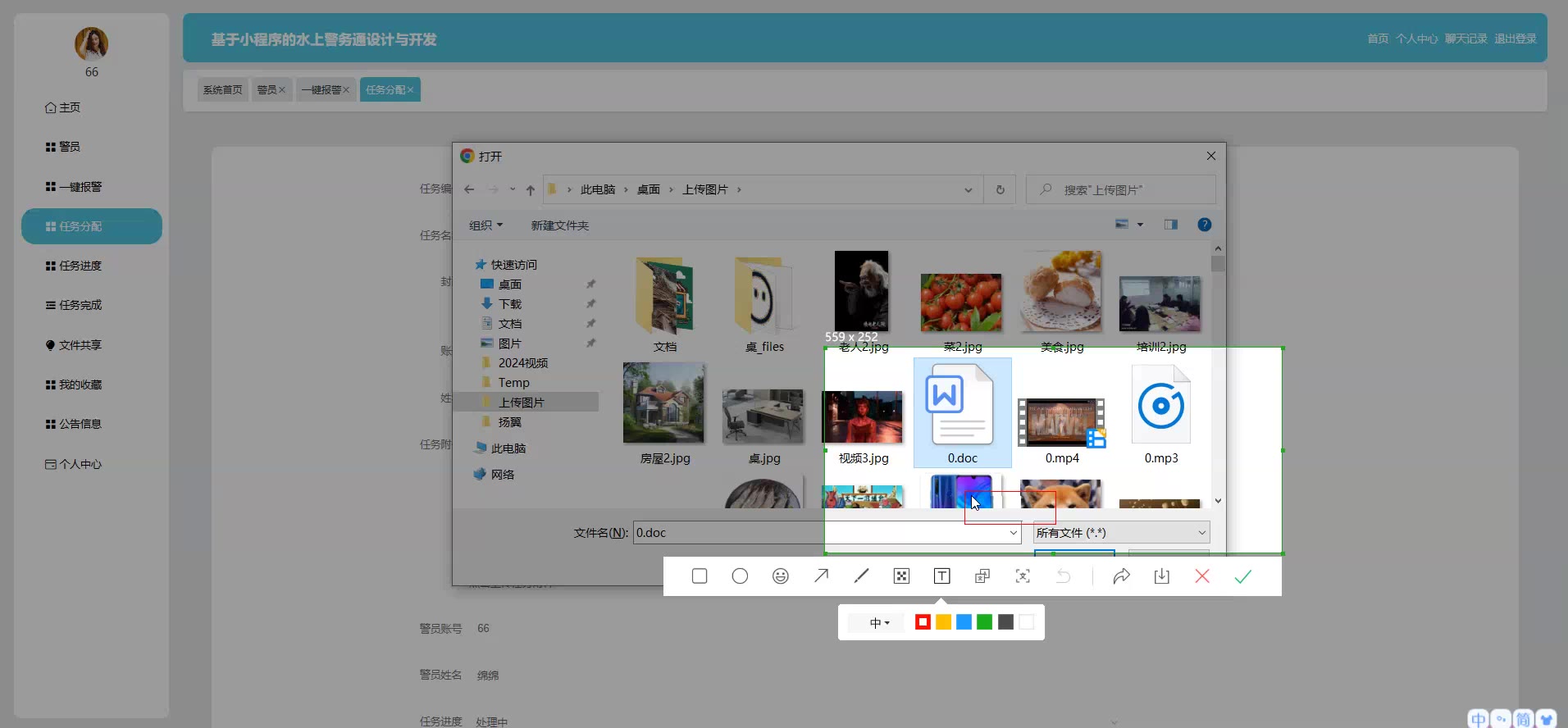
Task: Open the emoji sticker tool
Action: 780,576
